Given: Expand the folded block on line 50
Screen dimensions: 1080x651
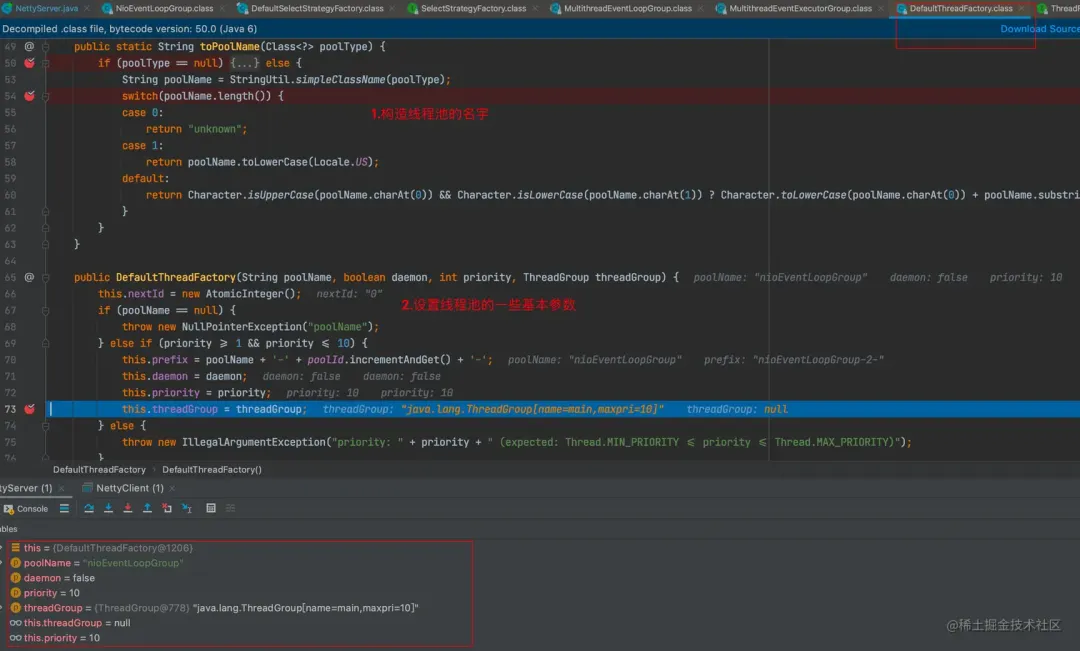Looking at the screenshot, I should [241, 63].
